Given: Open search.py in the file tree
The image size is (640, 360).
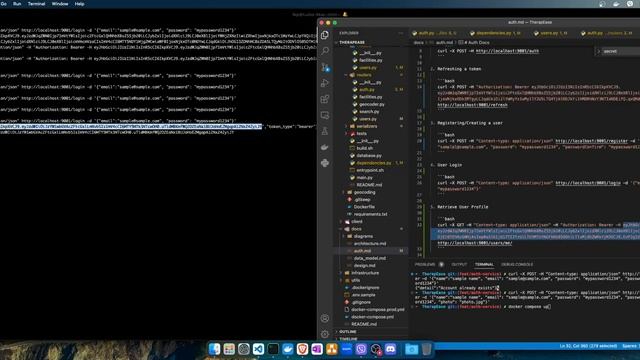Looking at the screenshot, I should click(x=369, y=111).
